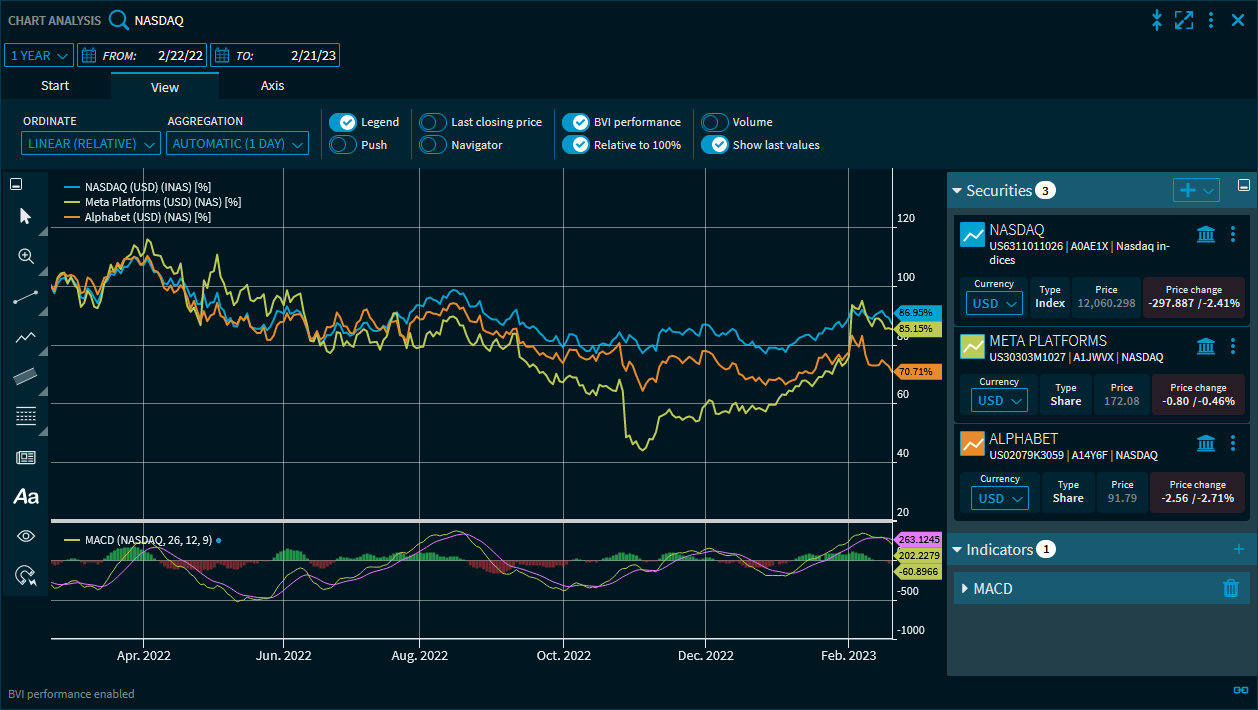Click the add security plus button
Viewport: 1258px width, 710px height.
point(1188,190)
